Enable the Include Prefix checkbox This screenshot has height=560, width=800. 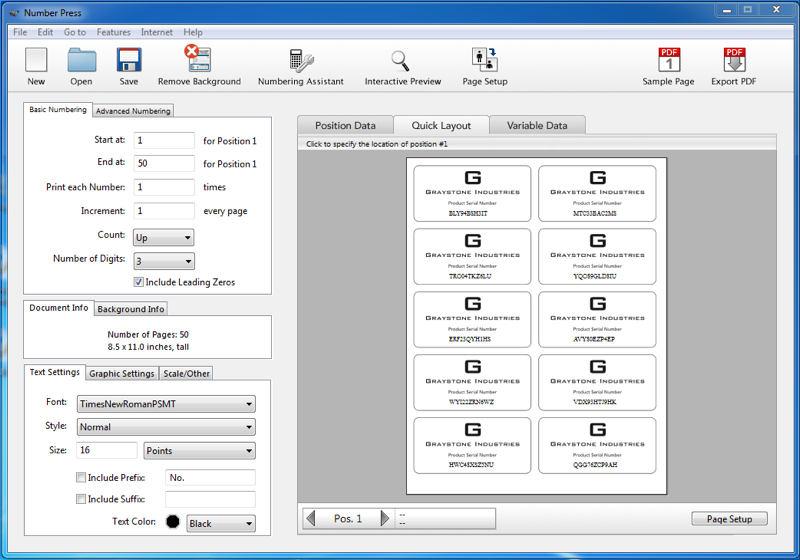81,478
